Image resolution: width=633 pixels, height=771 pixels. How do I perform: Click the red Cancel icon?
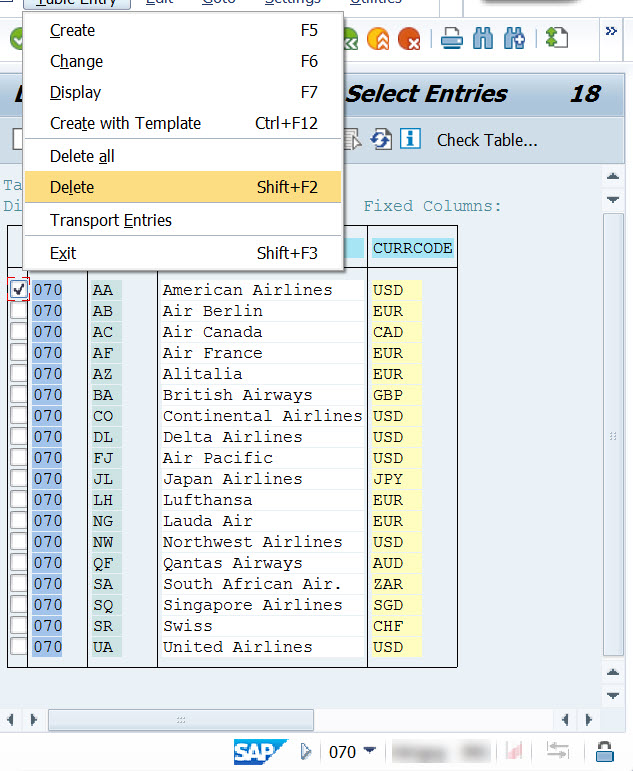point(408,39)
